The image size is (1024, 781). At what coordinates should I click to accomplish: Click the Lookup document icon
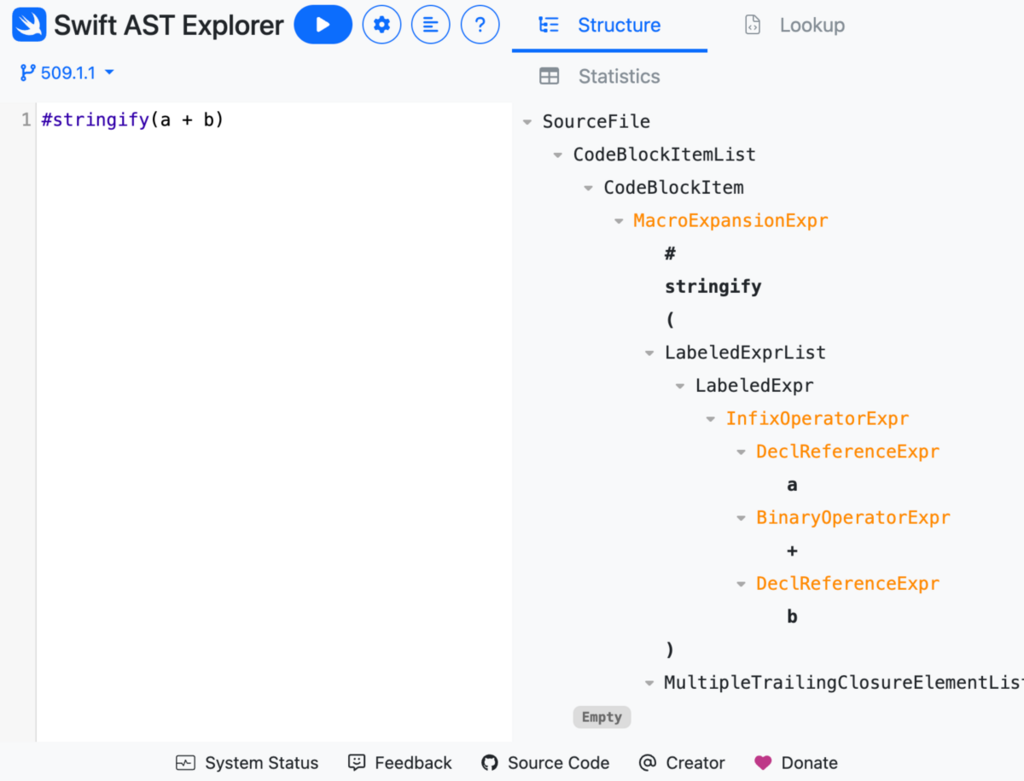point(752,25)
